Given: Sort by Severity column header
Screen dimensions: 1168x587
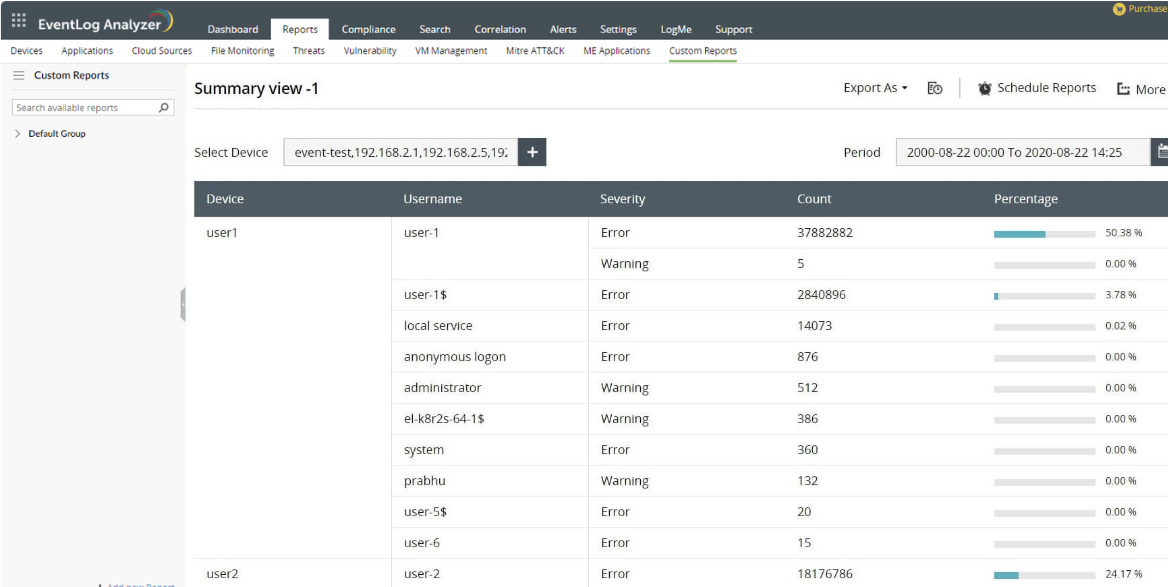Looking at the screenshot, I should pos(623,199).
